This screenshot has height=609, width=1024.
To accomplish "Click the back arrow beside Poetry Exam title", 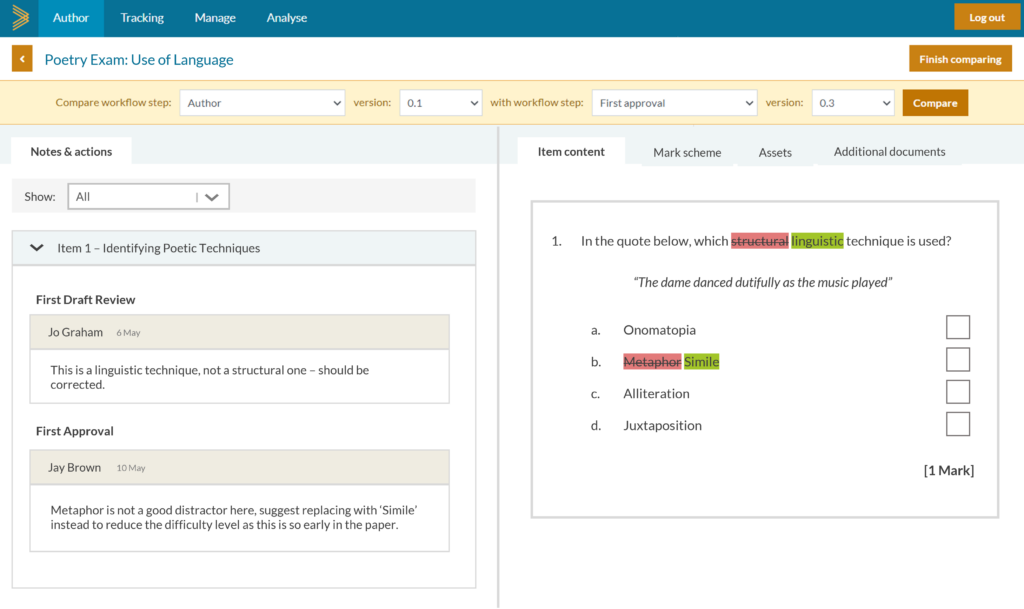I will tap(21, 58).
